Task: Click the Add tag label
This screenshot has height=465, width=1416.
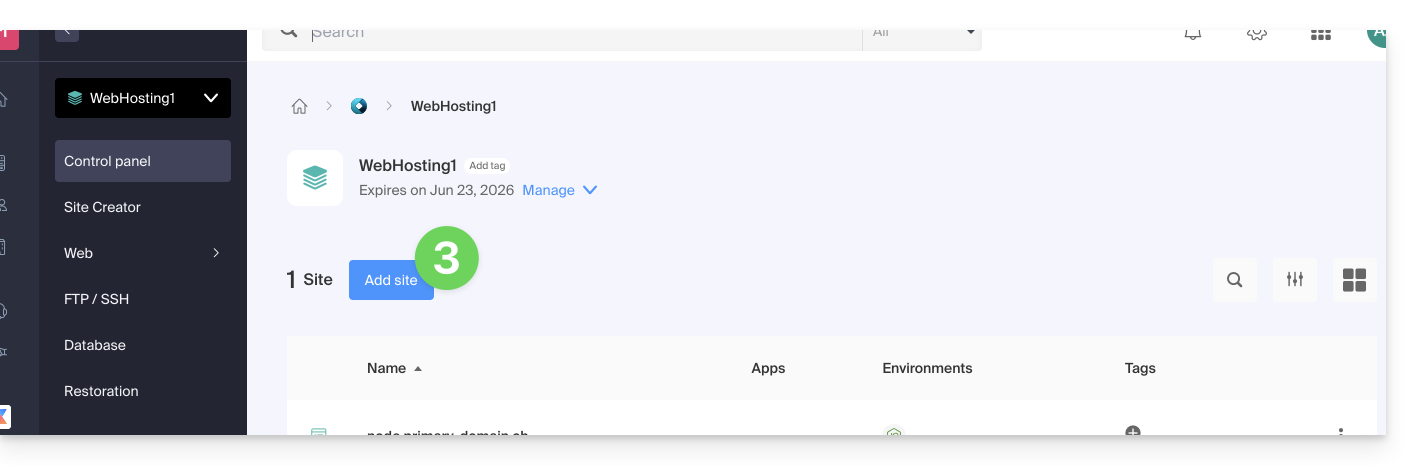Action: [487, 166]
